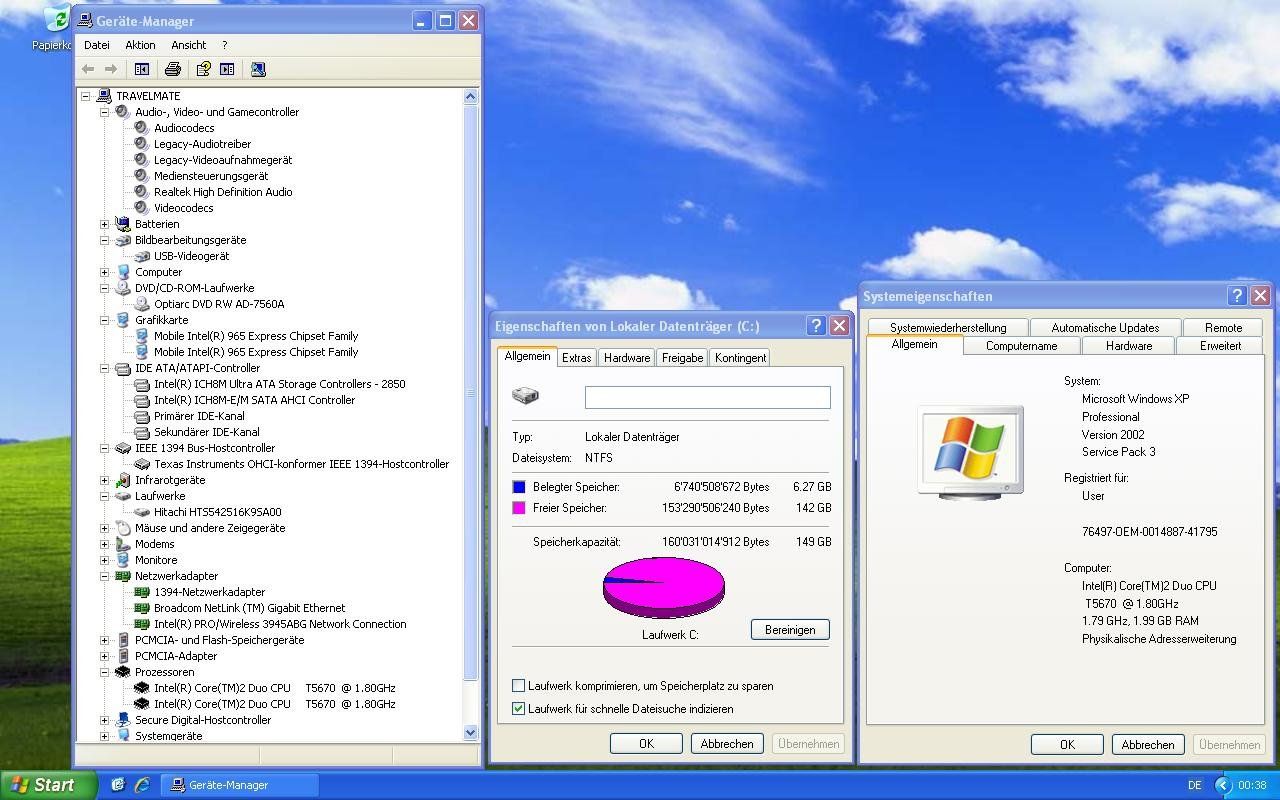
Task: Collapse the Prozessoren node
Action: click(x=104, y=672)
